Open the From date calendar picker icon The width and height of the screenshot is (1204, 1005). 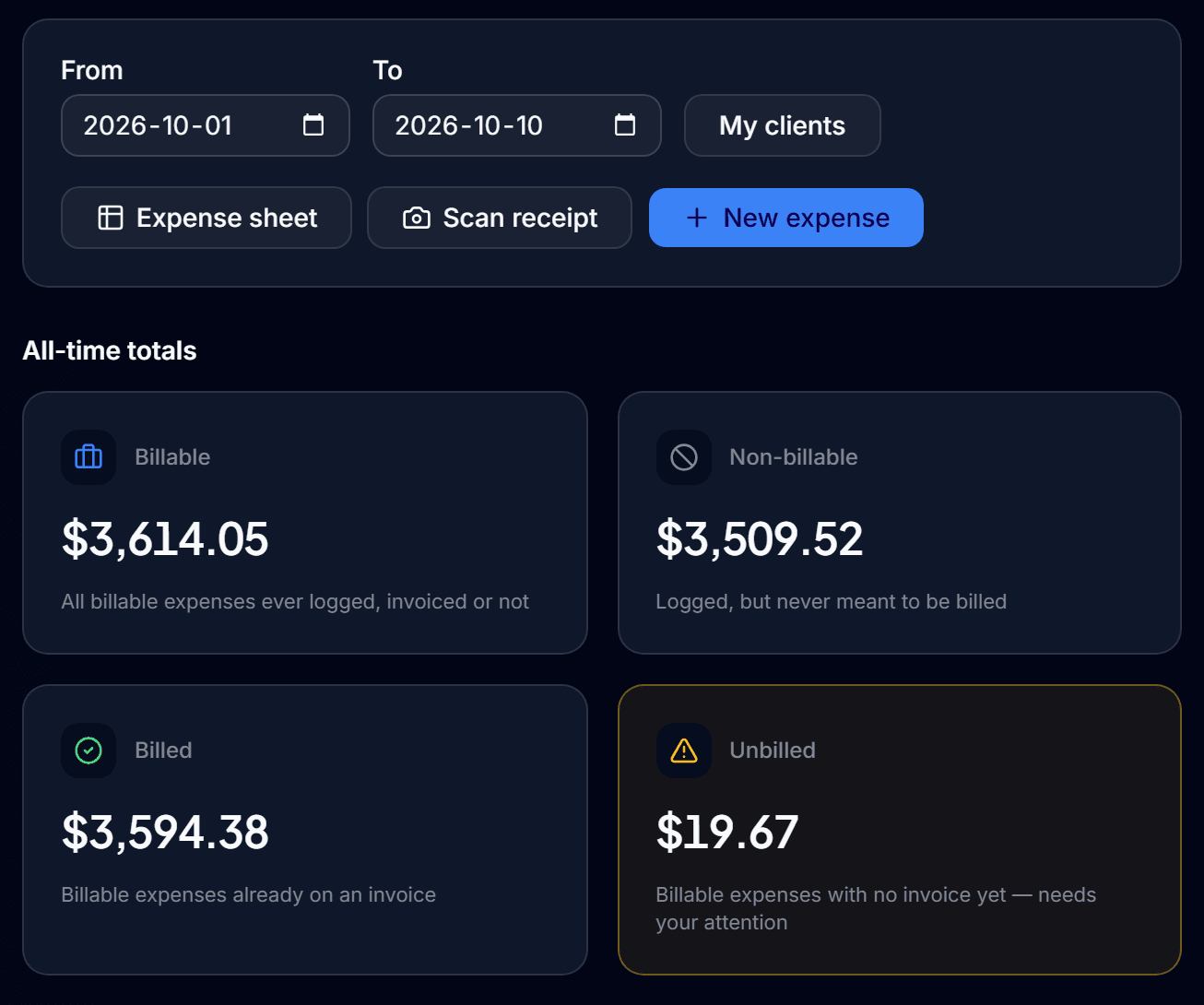click(313, 125)
